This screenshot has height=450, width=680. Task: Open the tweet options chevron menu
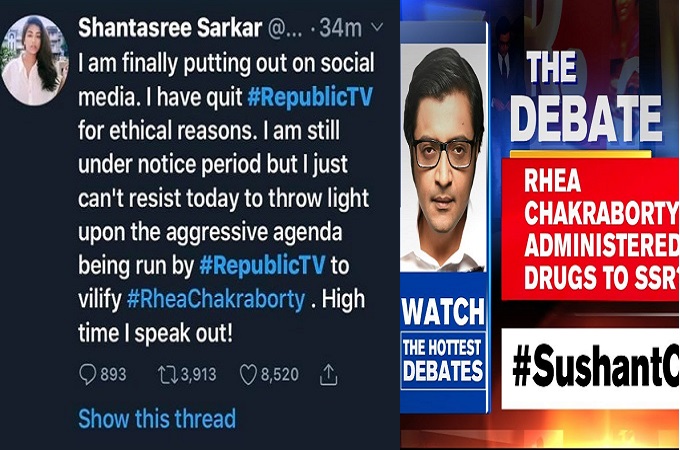pyautogui.click(x=377, y=27)
